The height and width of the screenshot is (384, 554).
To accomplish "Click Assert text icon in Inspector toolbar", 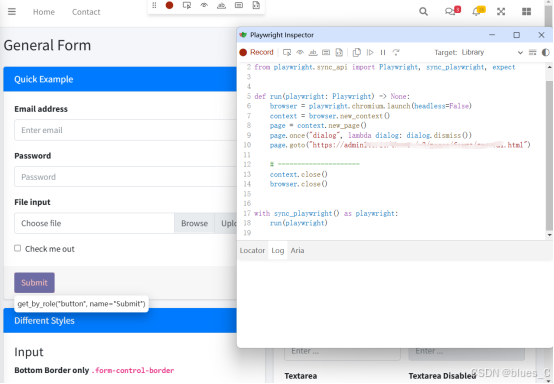I will coord(313,52).
